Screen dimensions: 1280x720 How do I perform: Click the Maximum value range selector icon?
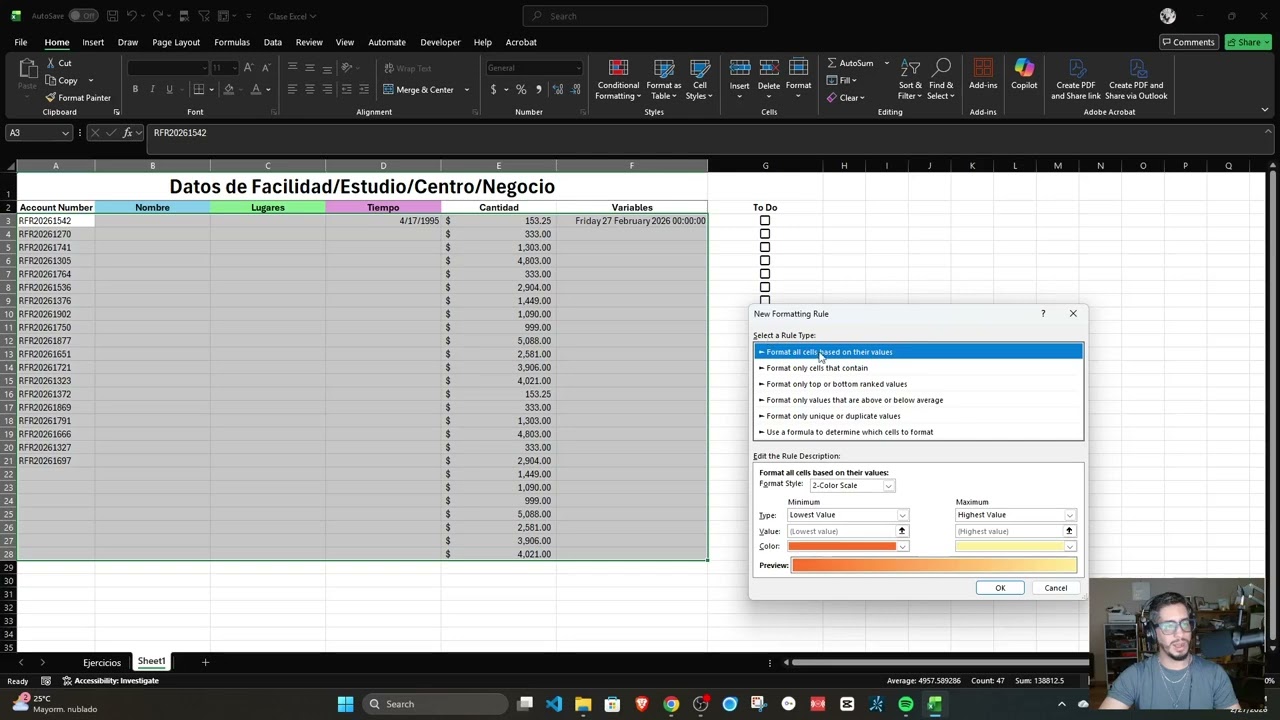click(x=1069, y=531)
